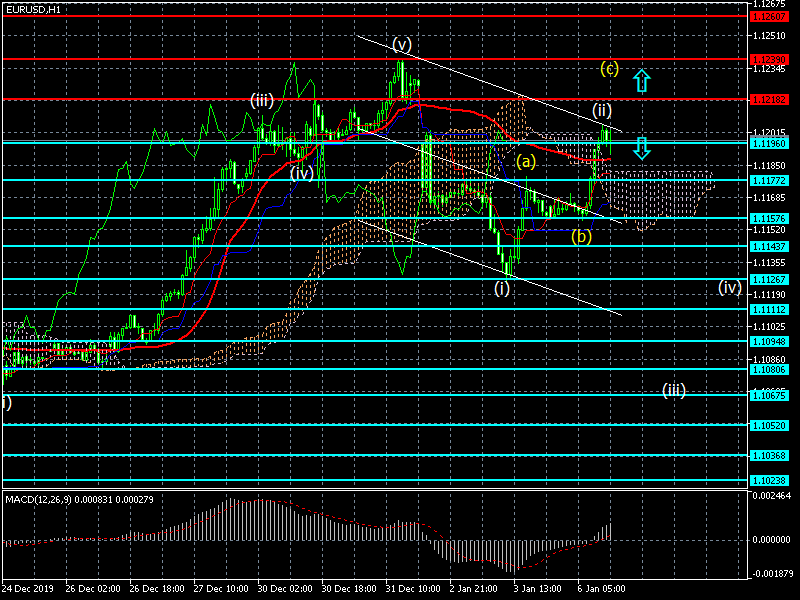Select the red 1.12390 price label
Image resolution: width=800 pixels, height=600 pixels.
pos(769,60)
